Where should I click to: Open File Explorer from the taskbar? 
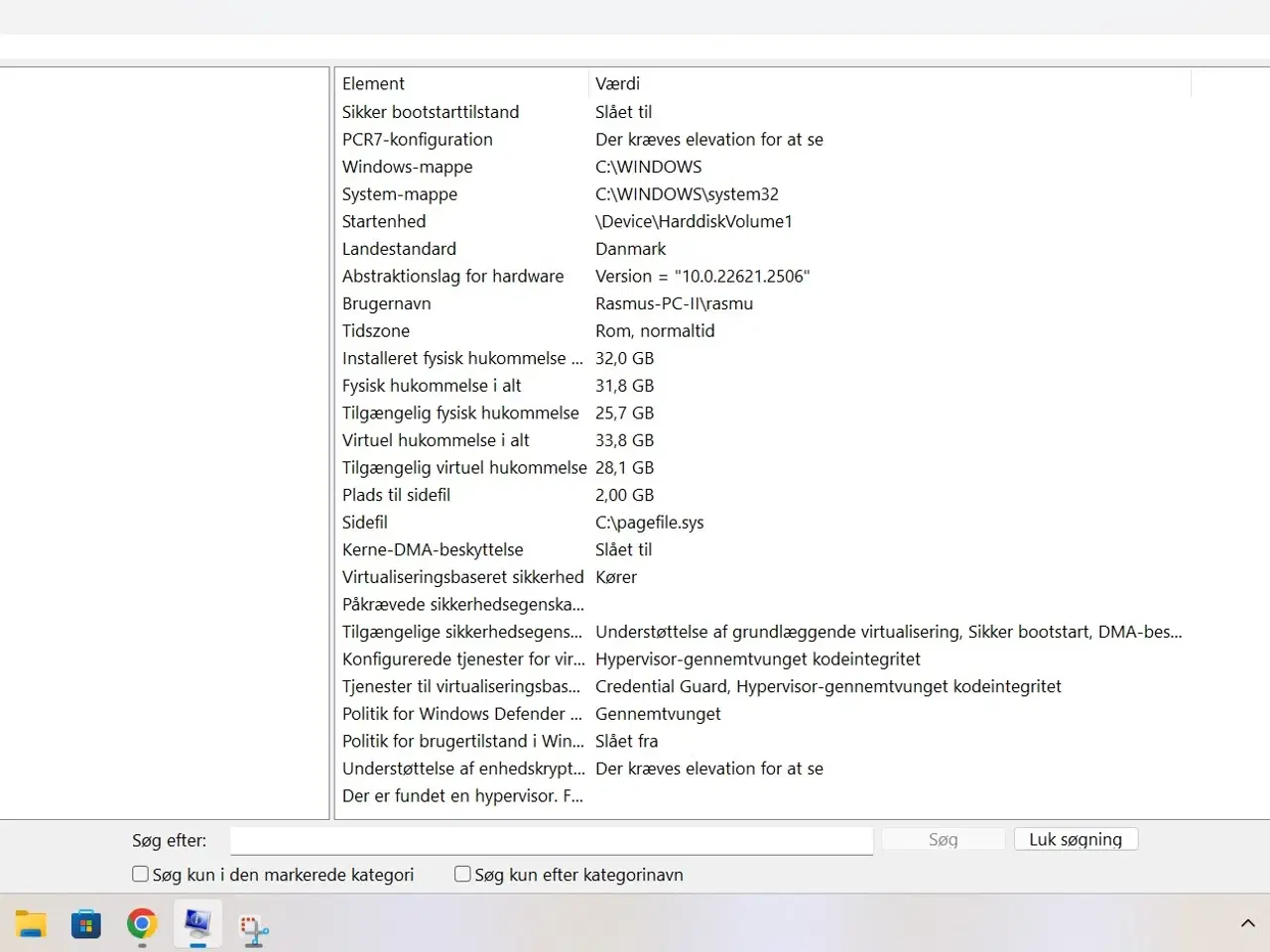[x=31, y=924]
